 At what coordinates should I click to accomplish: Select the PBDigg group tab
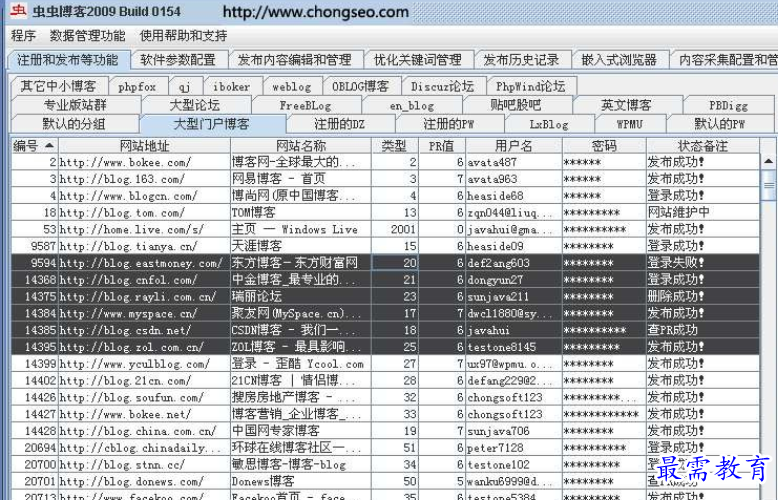pyautogui.click(x=728, y=105)
